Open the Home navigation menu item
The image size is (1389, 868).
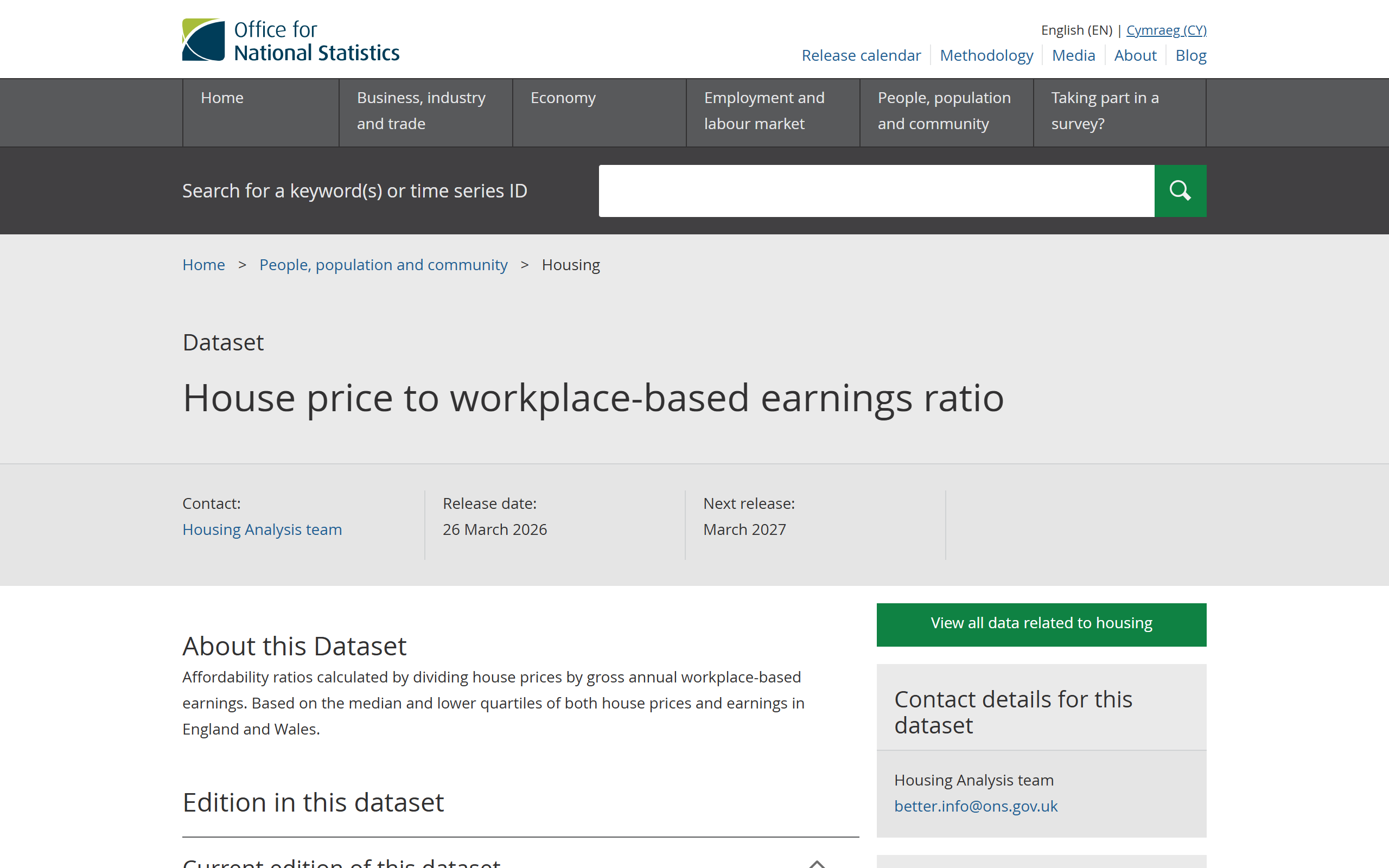click(x=261, y=112)
